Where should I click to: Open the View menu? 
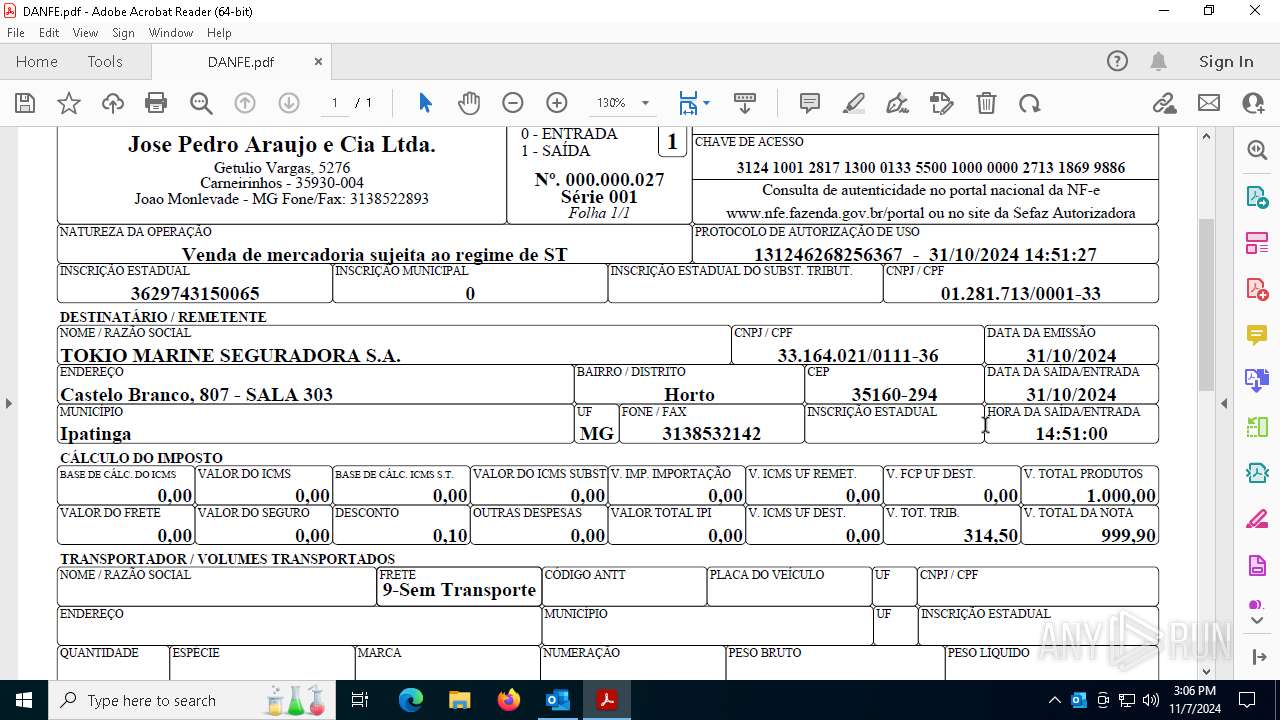tap(85, 33)
